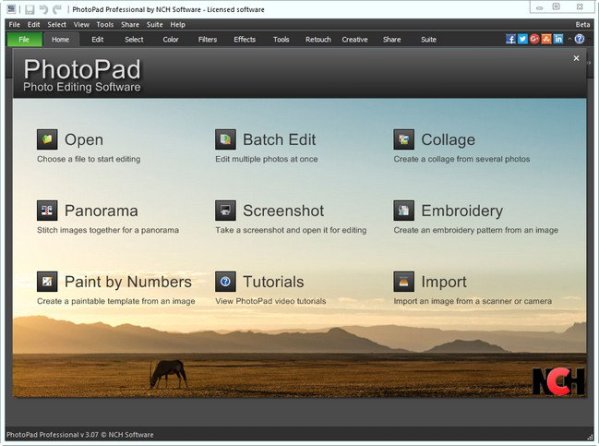Switch to the Effects ribbon tab

click(244, 39)
